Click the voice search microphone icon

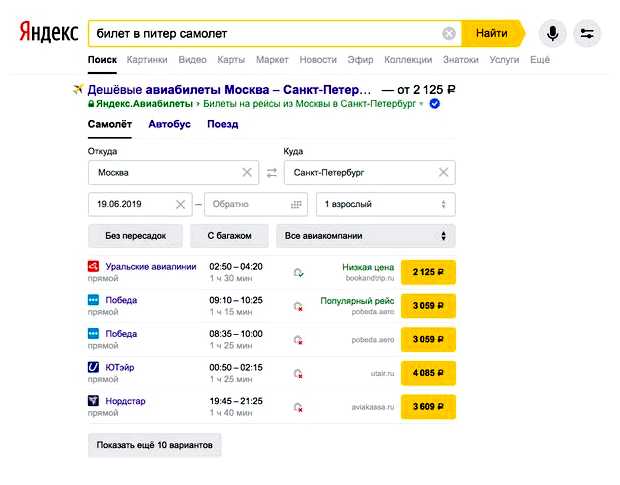click(551, 33)
